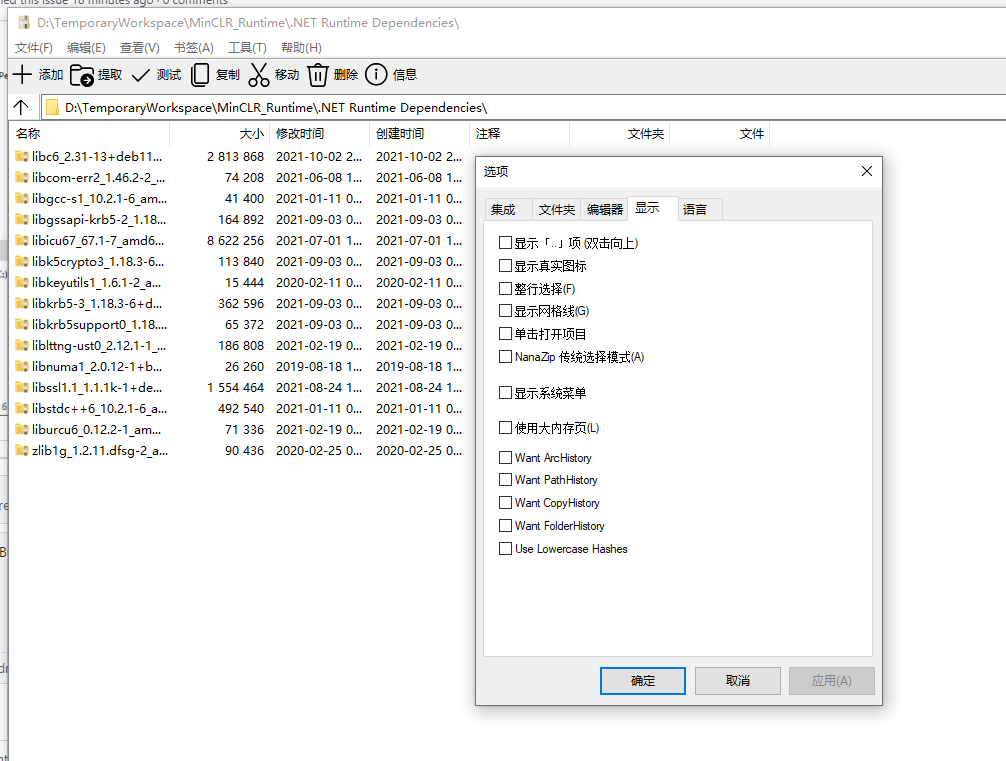The width and height of the screenshot is (1006, 761).
Task: Click size value 2 813 868
Action: tap(235, 157)
